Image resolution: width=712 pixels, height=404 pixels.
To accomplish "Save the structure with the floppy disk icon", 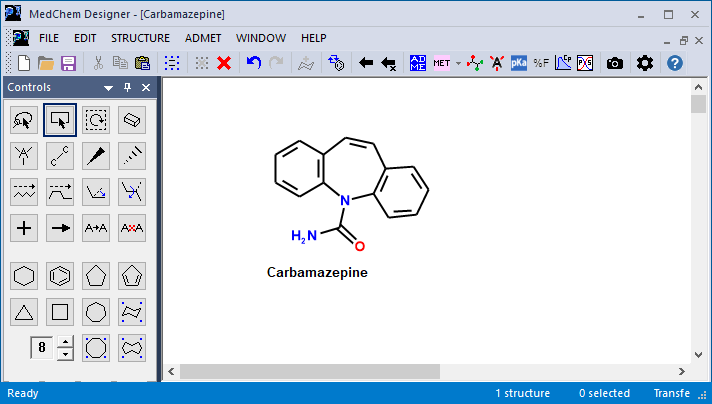I will pyautogui.click(x=68, y=63).
